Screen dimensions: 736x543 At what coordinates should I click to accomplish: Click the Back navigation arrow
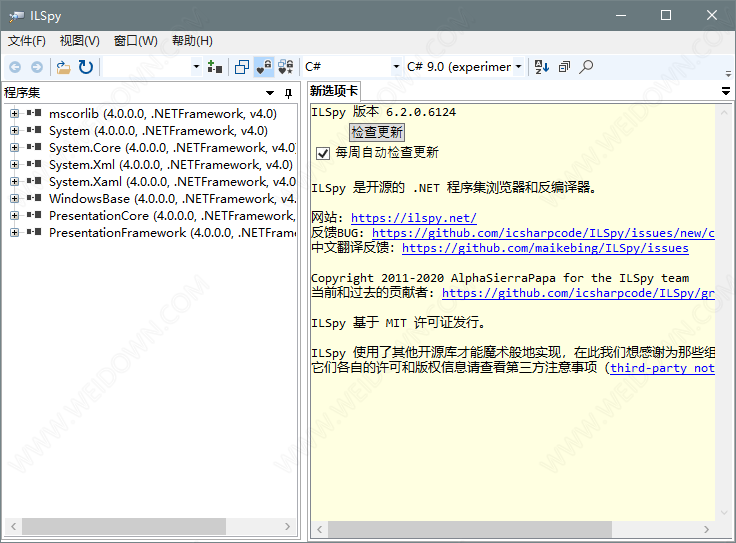15,67
